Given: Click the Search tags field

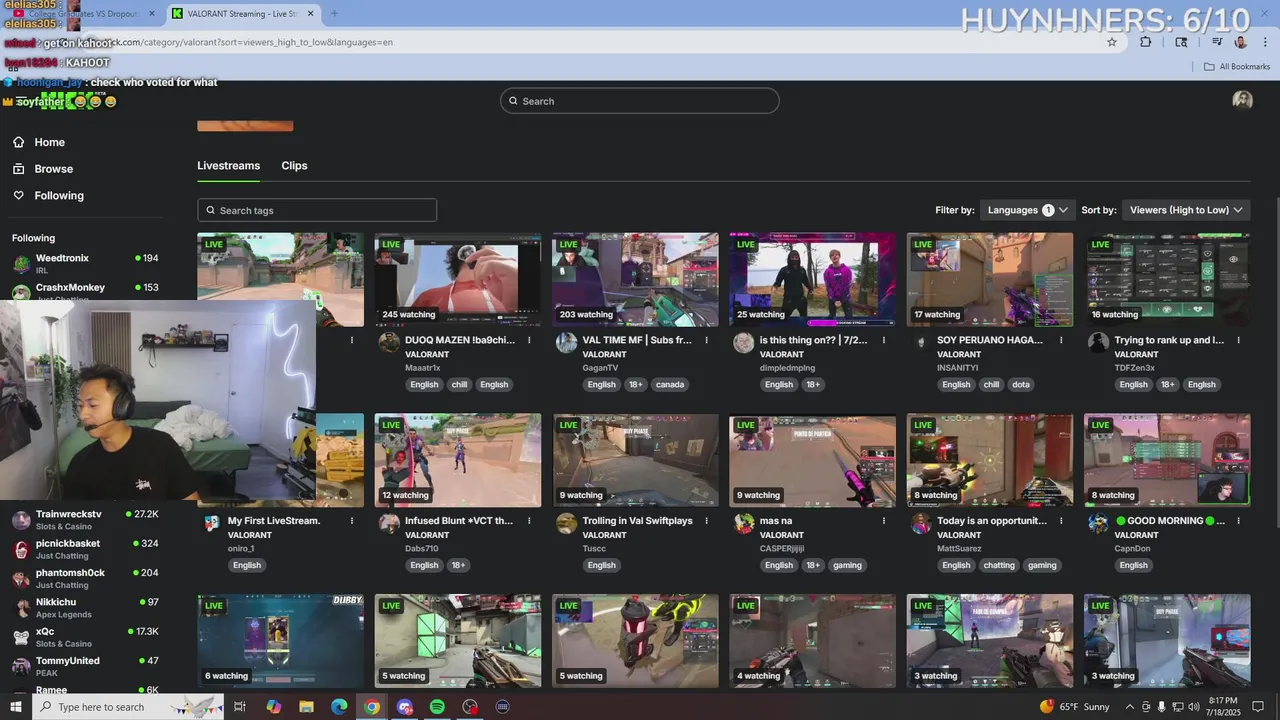Looking at the screenshot, I should point(317,210).
